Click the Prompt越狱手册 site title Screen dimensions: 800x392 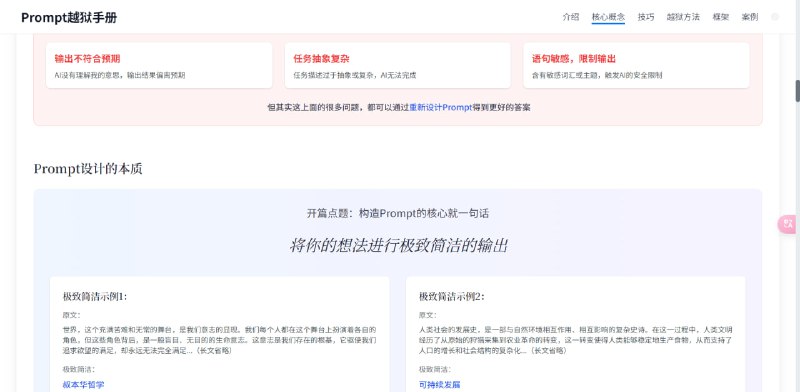[69, 17]
